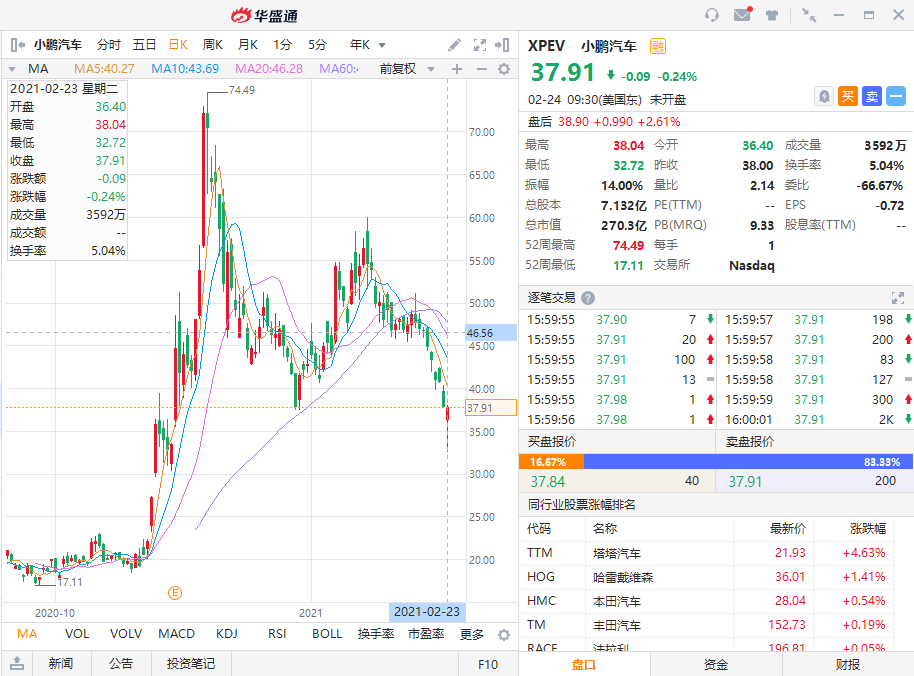Screen dimensions: 914x676
Task: Select the 盘口 tab in right panel
Action: tap(583, 664)
